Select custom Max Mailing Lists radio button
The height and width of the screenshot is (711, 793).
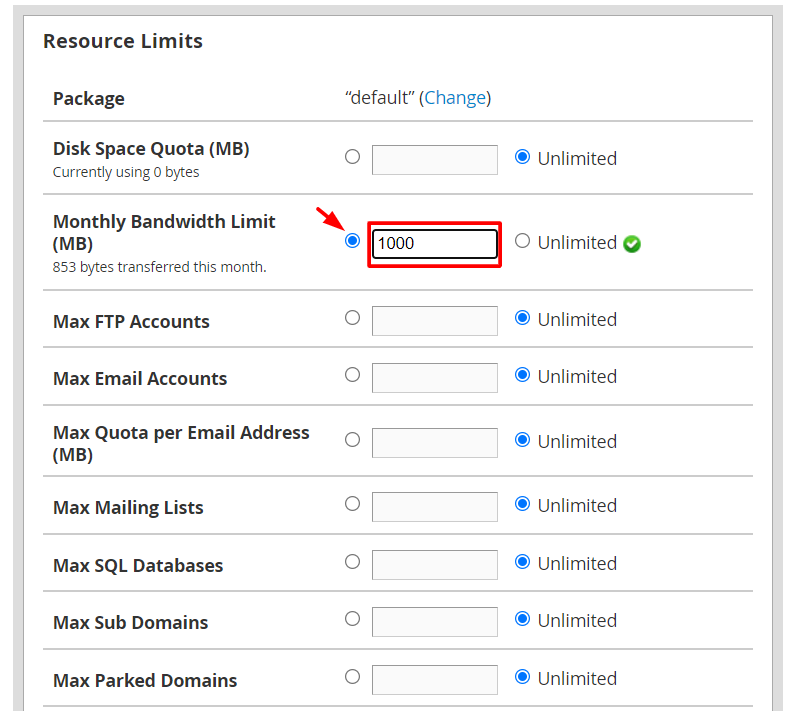click(x=352, y=504)
